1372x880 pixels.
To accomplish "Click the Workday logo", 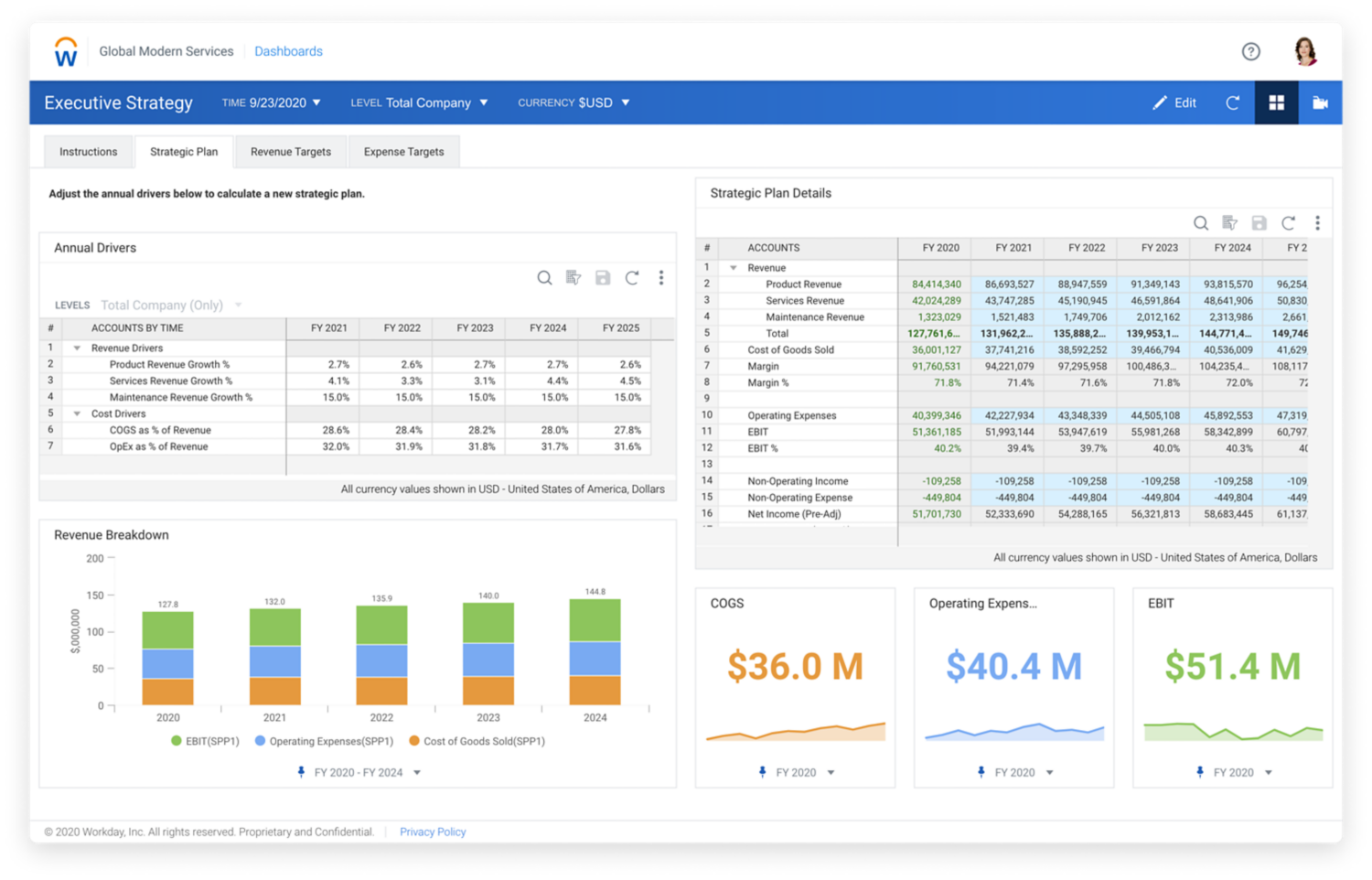I will pyautogui.click(x=64, y=51).
